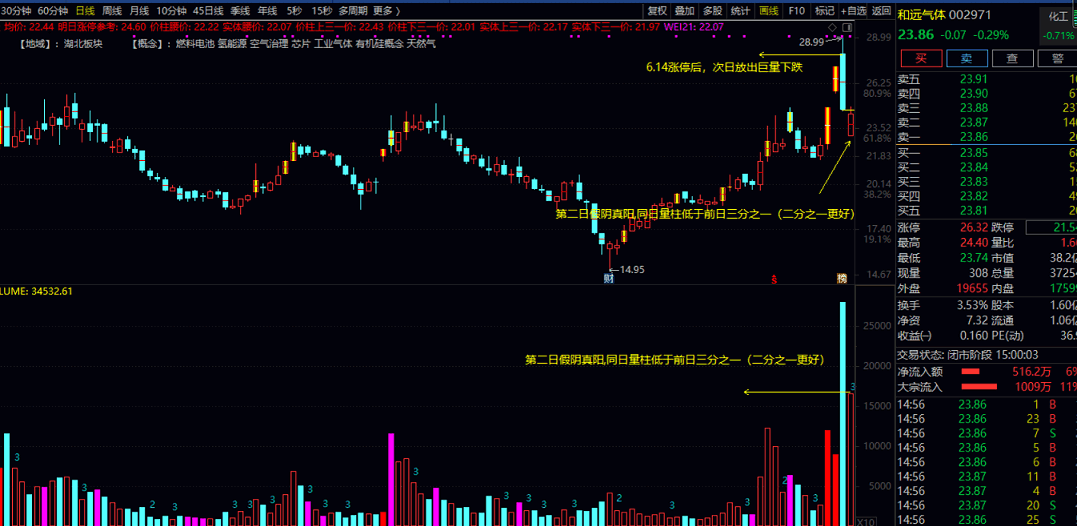Click trade row with volume 23 B
Image resolution: width=1077 pixels, height=526 pixels.
[x=987, y=418]
